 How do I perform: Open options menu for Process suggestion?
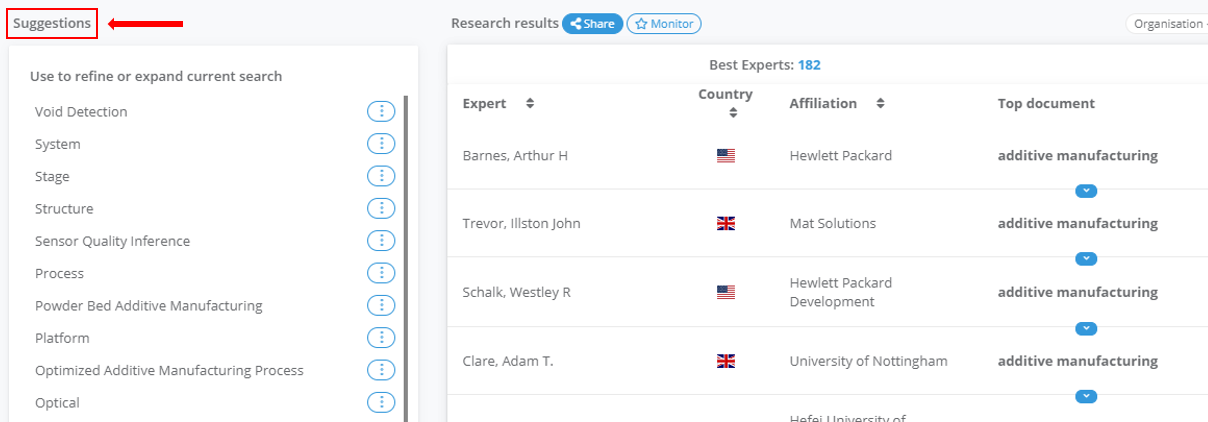(381, 273)
